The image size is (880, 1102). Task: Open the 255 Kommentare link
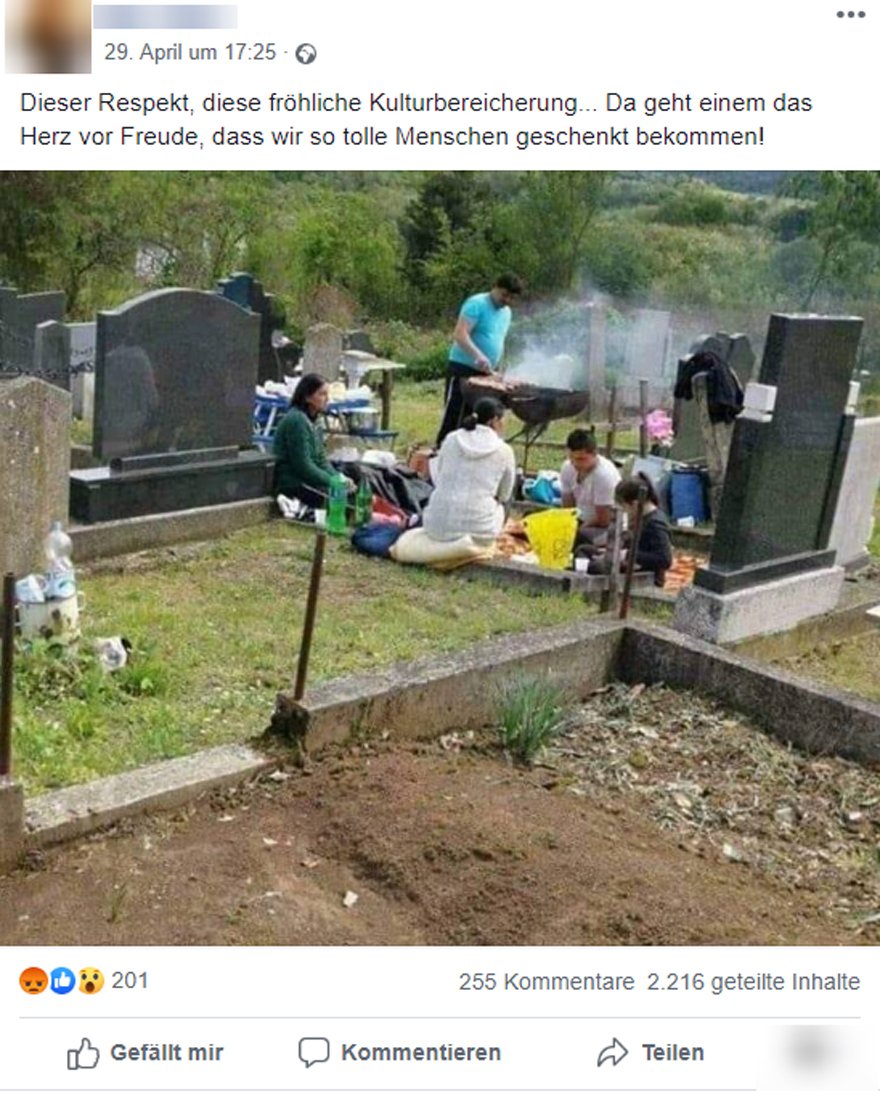pos(546,982)
